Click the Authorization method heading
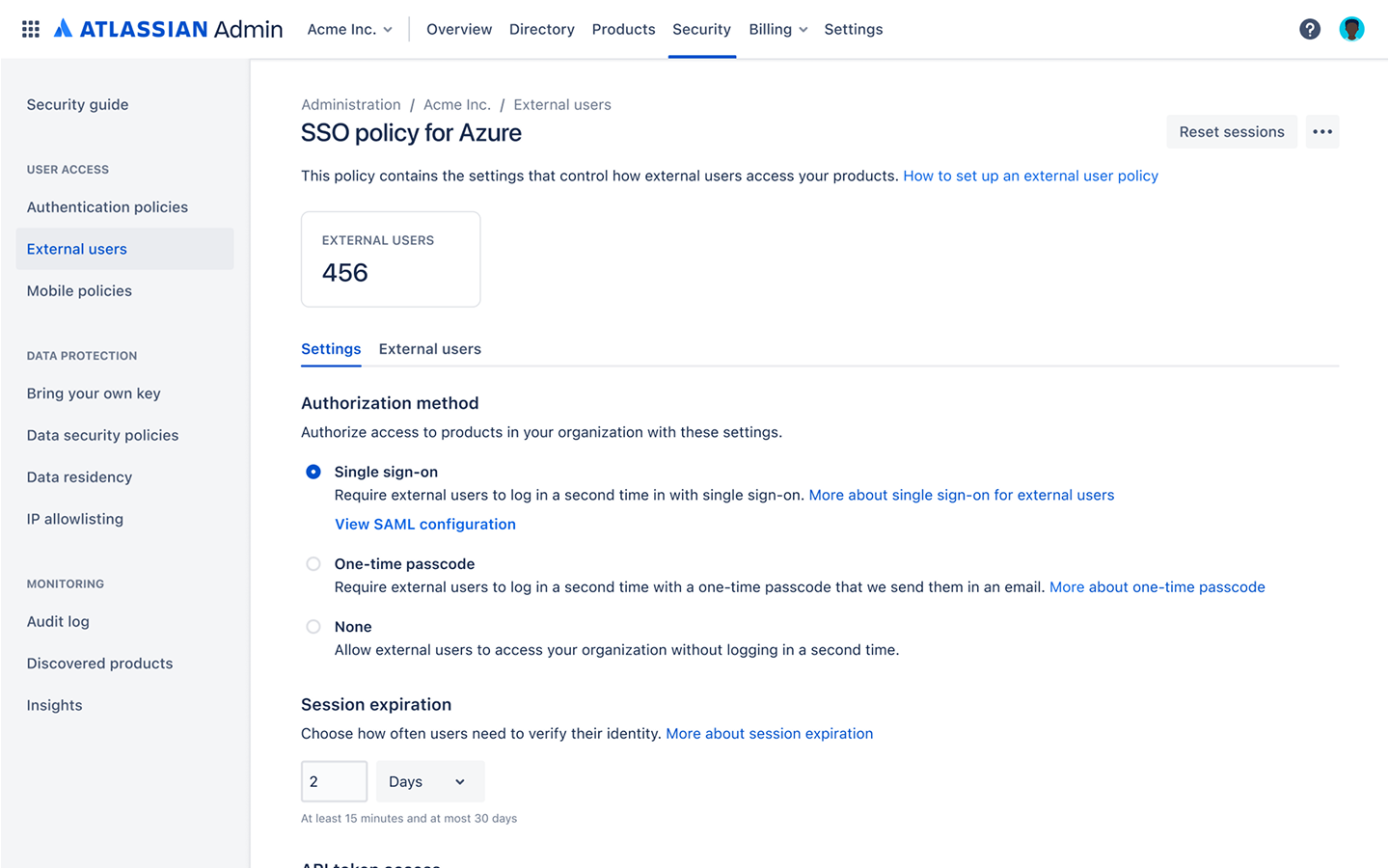Viewport: 1389px width, 868px height. point(390,403)
